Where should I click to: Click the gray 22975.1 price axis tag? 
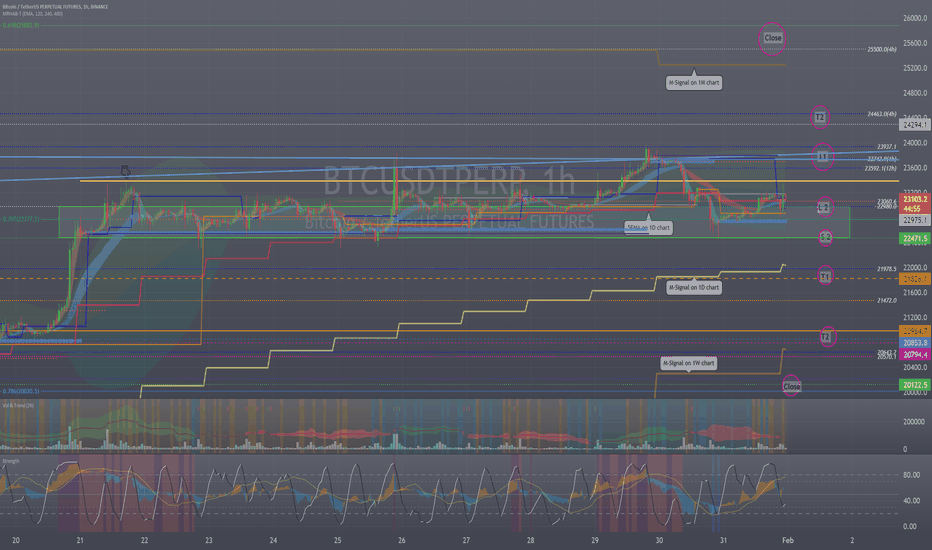915,220
